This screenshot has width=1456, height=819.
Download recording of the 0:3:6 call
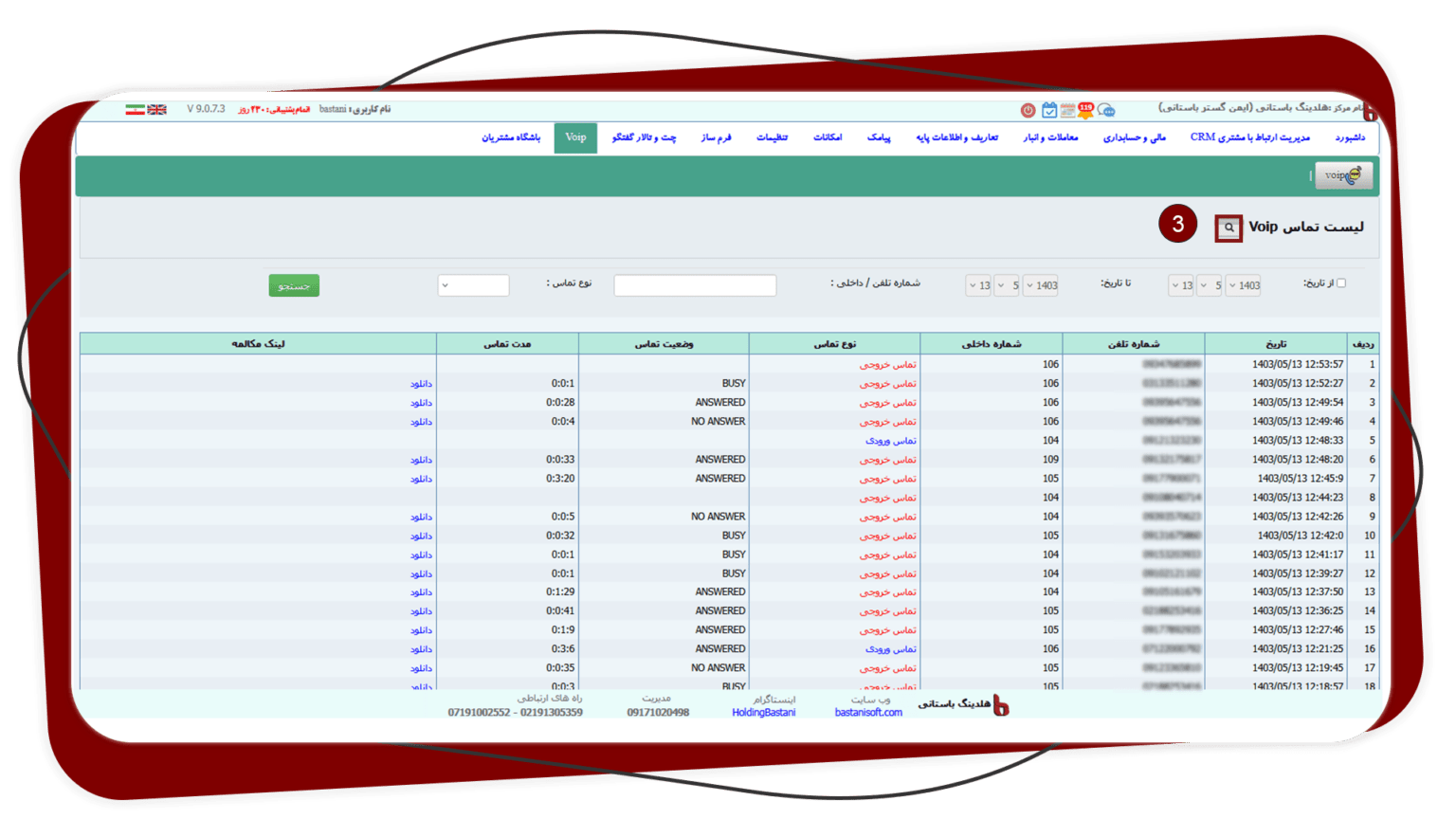(x=421, y=649)
